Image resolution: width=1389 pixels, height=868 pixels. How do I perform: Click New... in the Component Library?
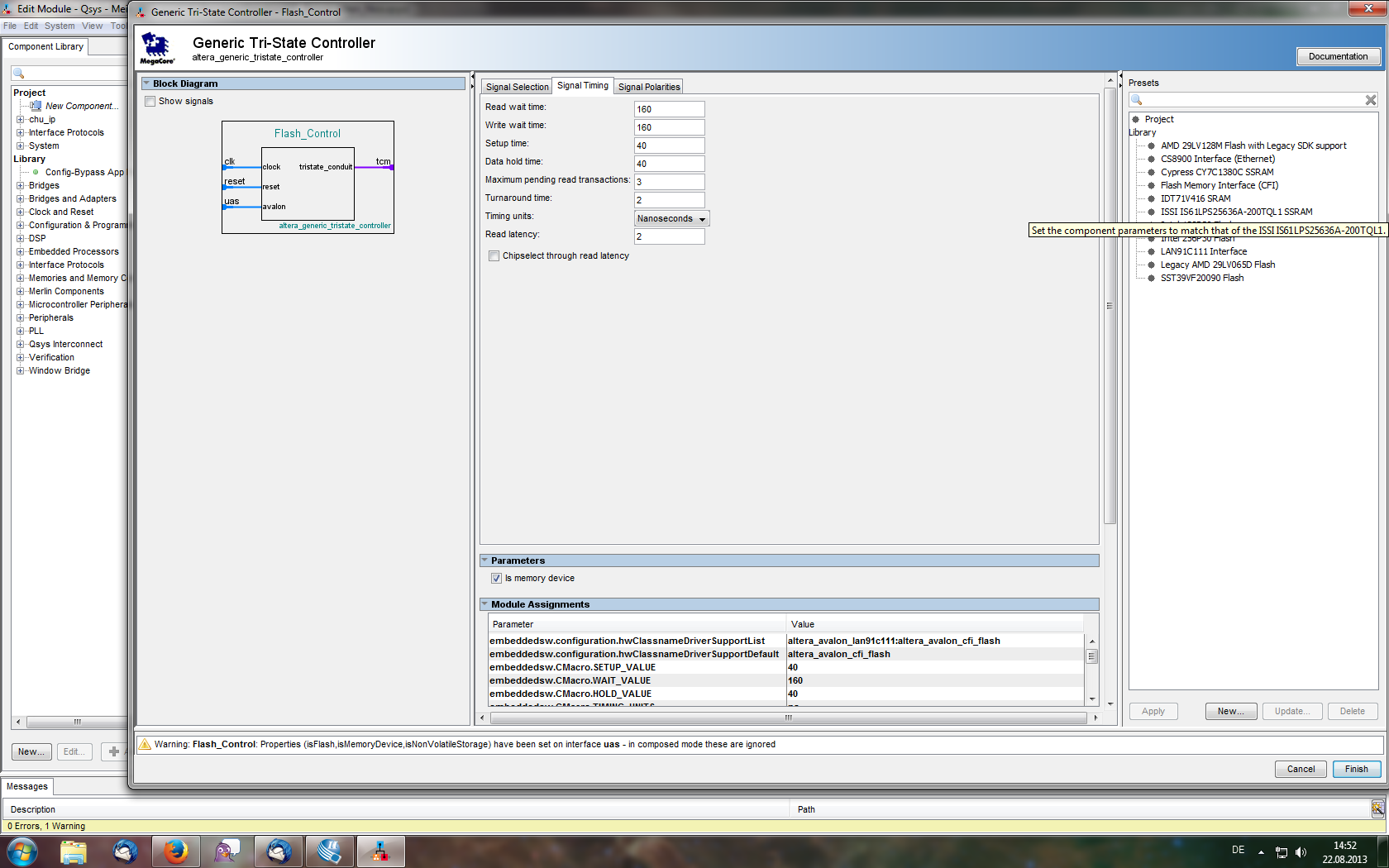pyautogui.click(x=31, y=751)
